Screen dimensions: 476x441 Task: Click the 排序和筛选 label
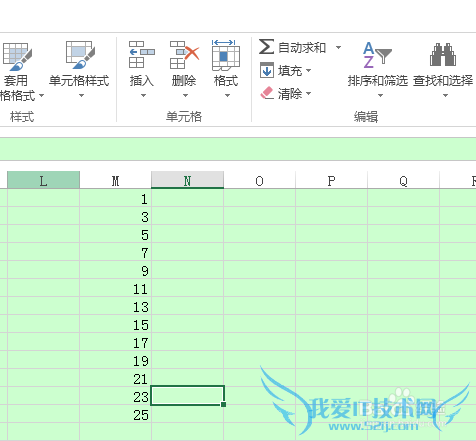pyautogui.click(x=378, y=81)
